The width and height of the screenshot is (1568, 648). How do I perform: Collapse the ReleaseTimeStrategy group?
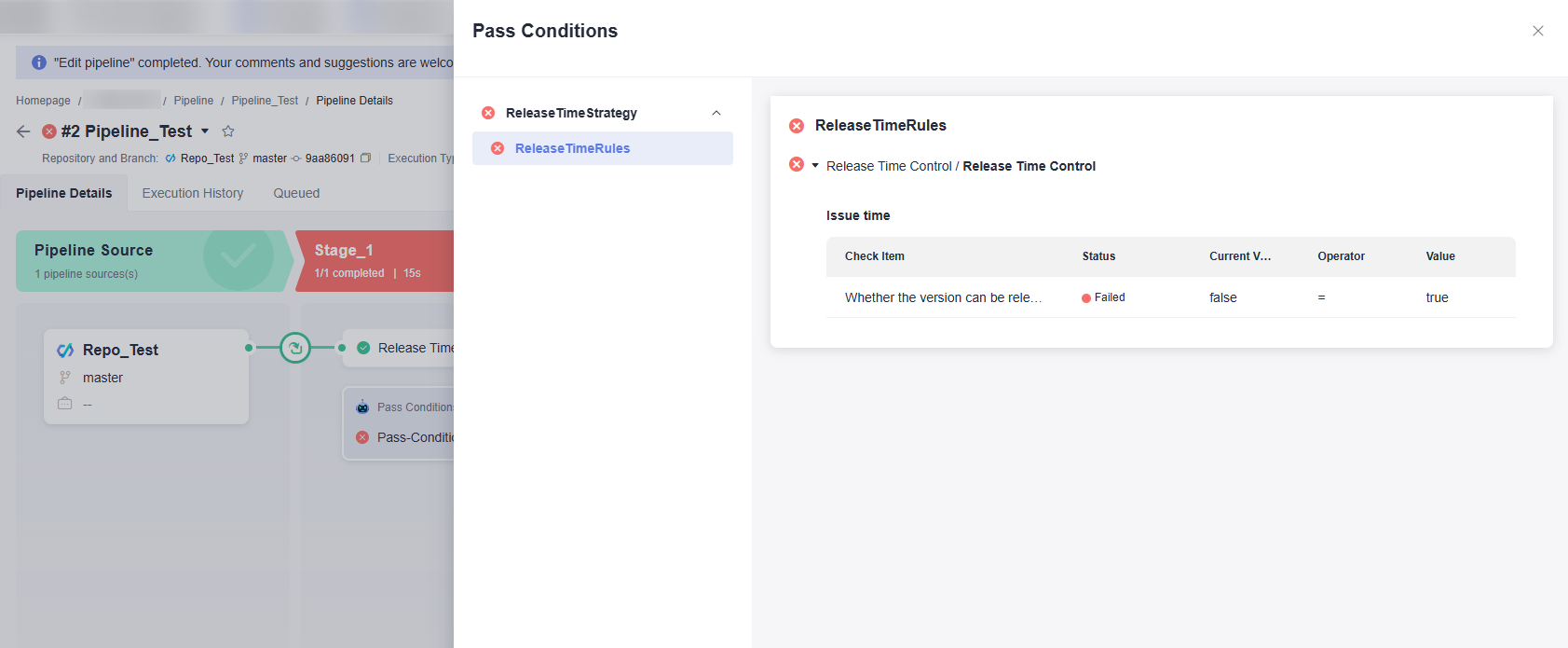(716, 113)
